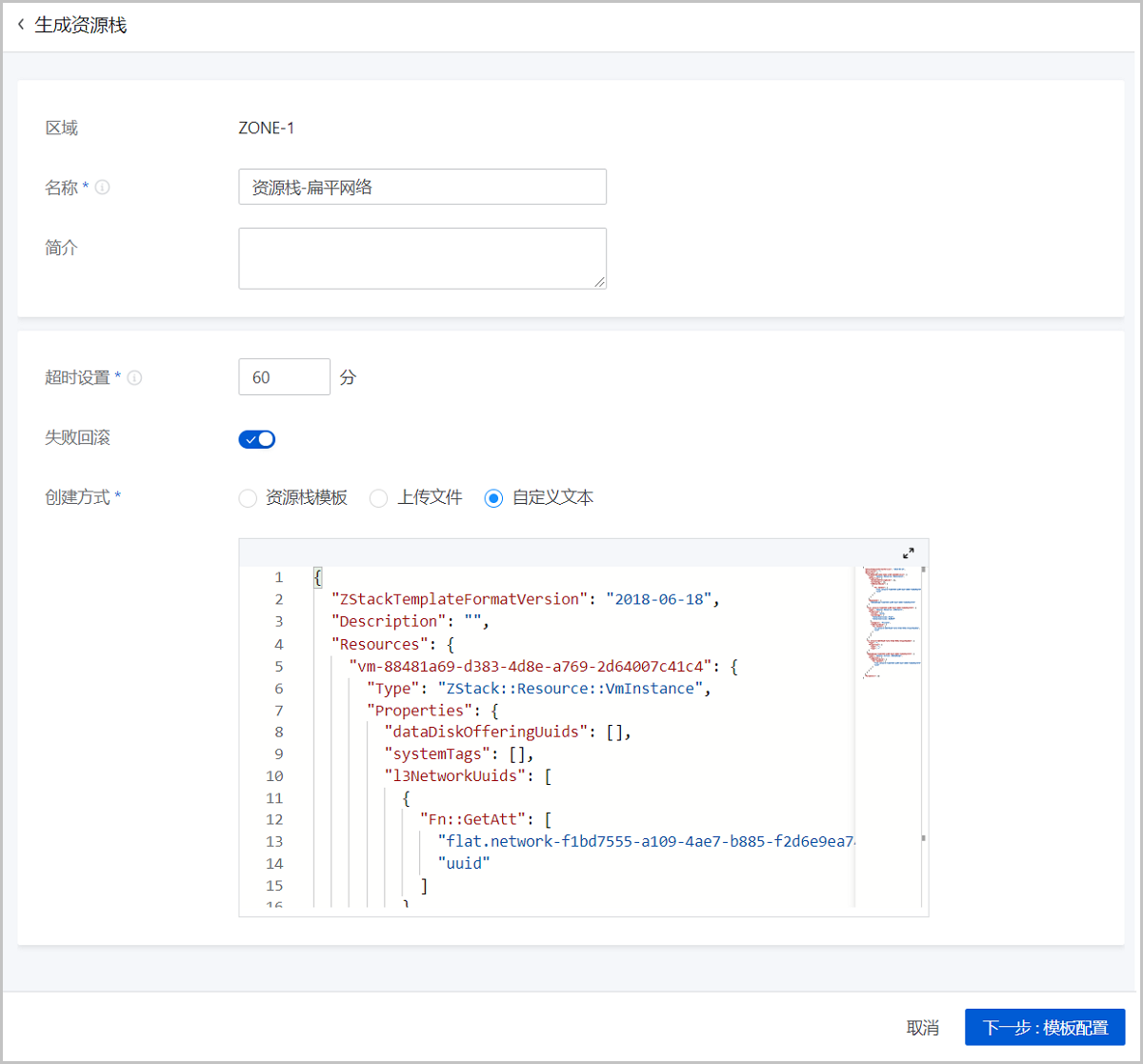The height and width of the screenshot is (1064, 1143).
Task: Click the 名称 input field
Action: point(422,187)
